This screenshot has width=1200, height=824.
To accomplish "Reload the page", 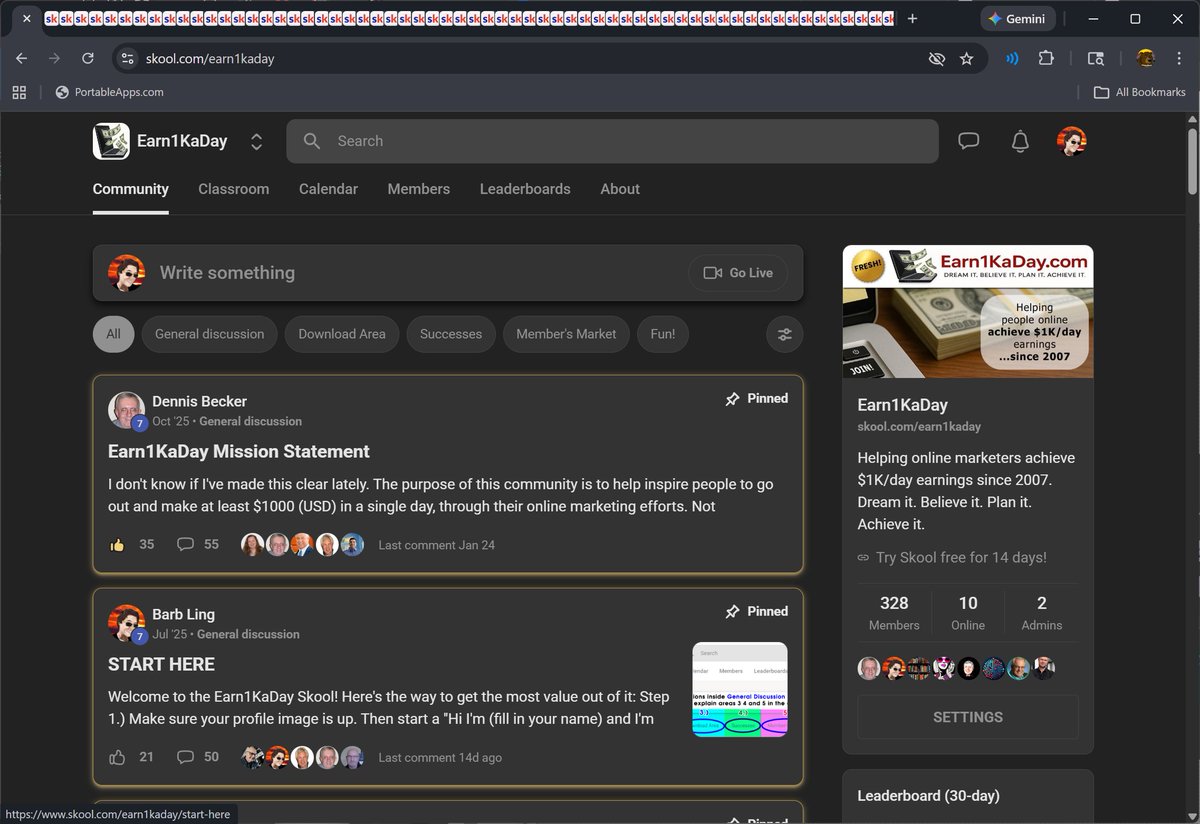I will [88, 59].
